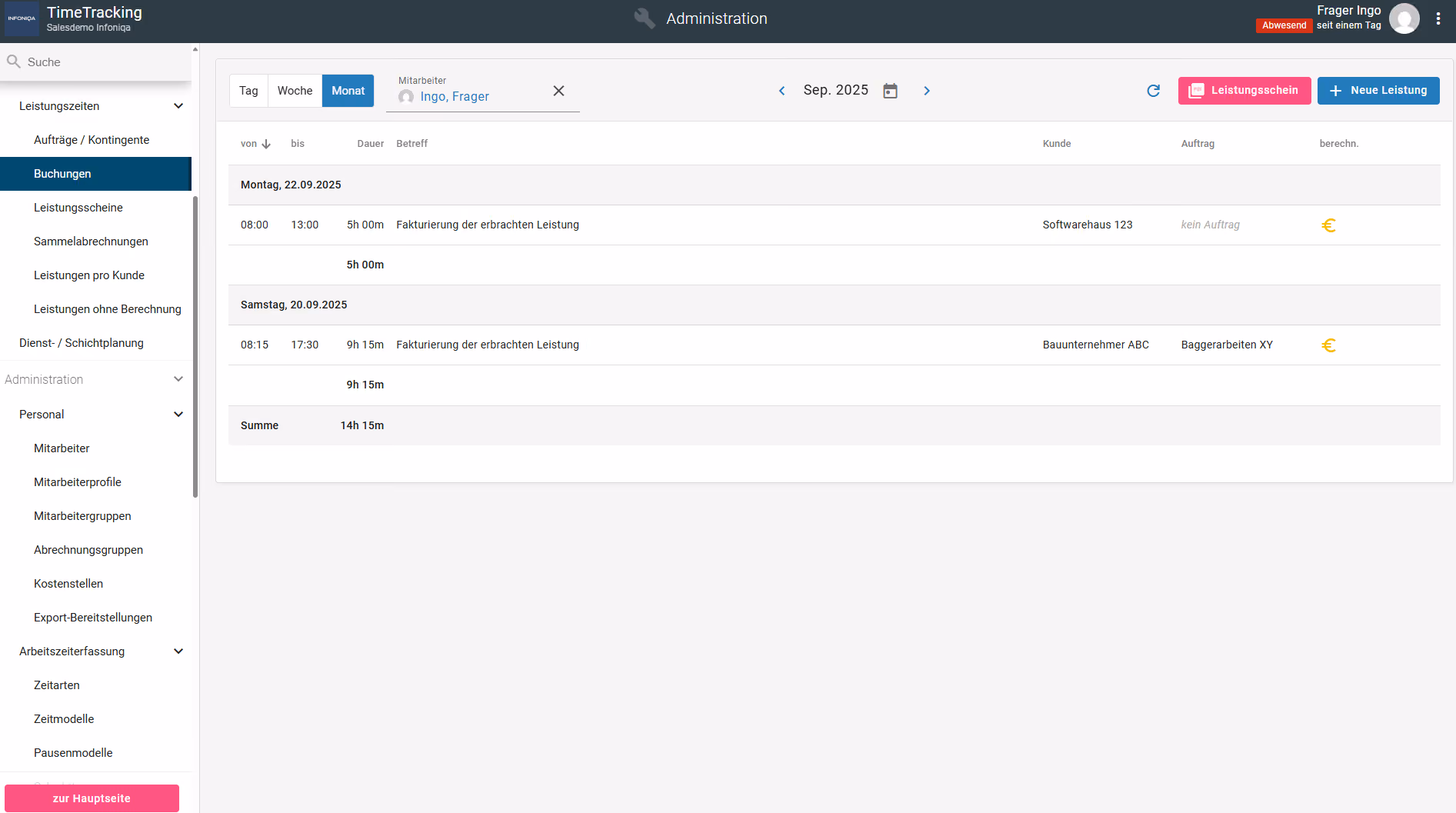Click the Abwesend status badge
Image resolution: width=1456 pixels, height=813 pixels.
click(x=1284, y=25)
